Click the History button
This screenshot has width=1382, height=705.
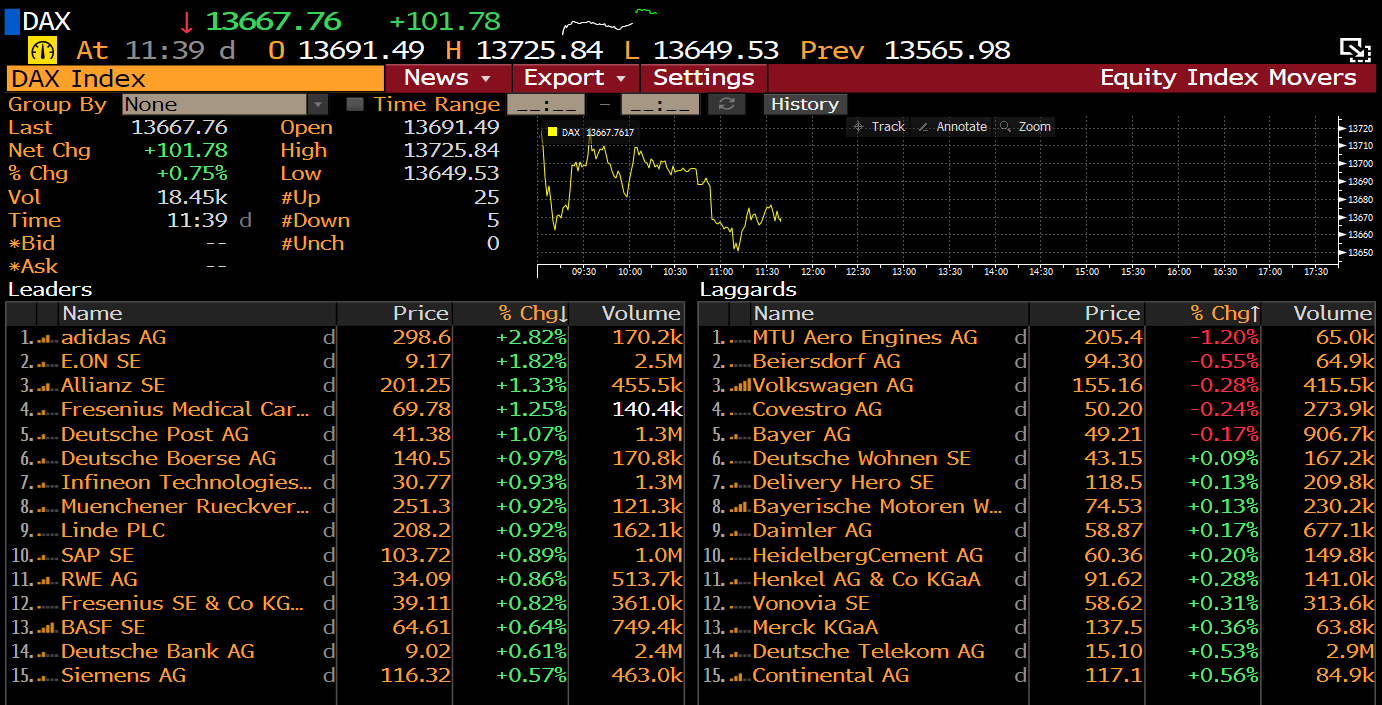(805, 104)
